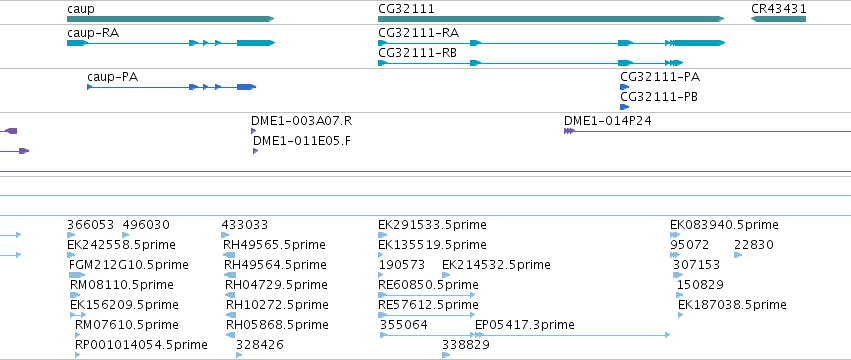Screen dimensions: 851x360
Task: Click EST label 328426
Action: point(259,345)
